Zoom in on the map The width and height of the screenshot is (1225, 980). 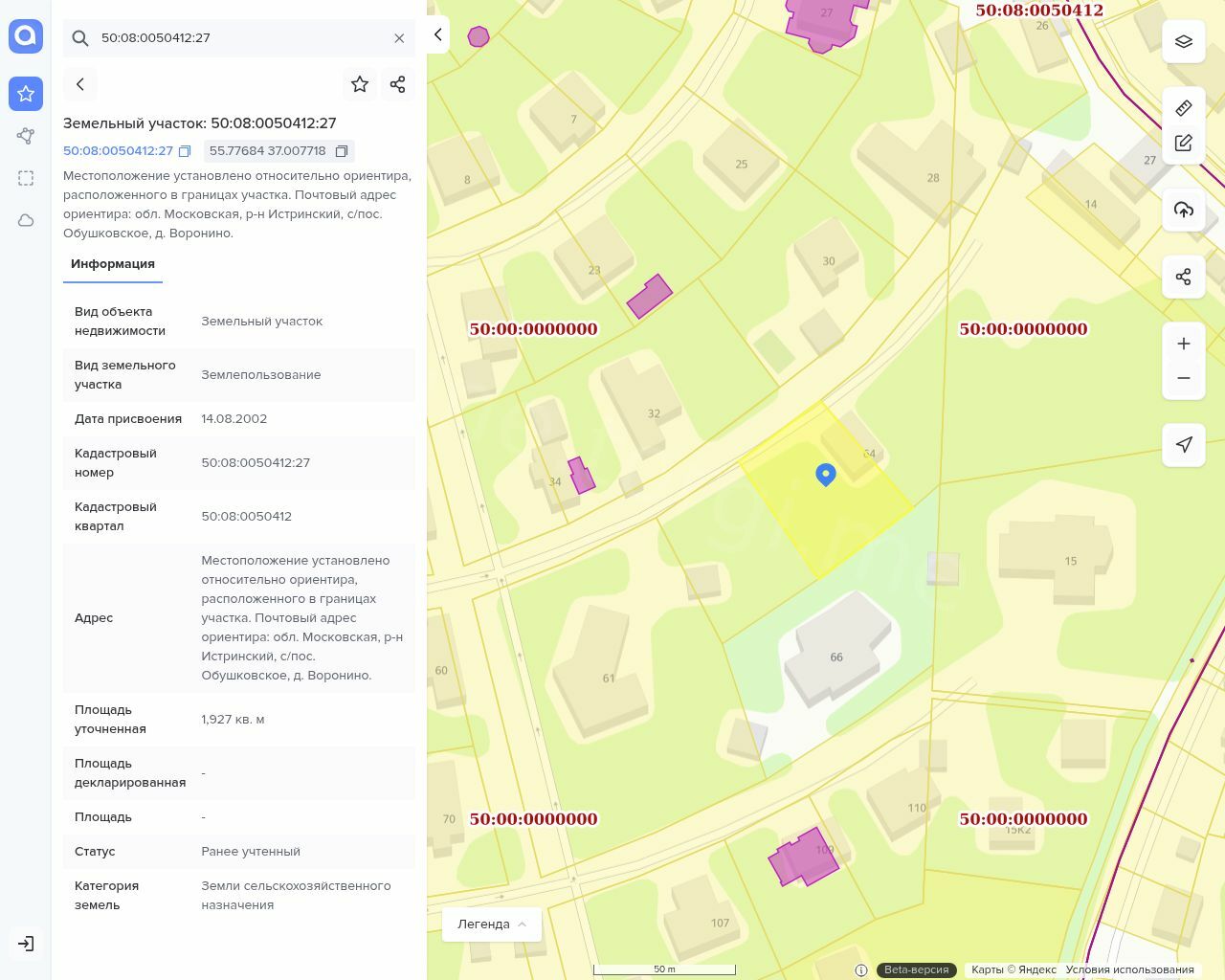(x=1184, y=344)
